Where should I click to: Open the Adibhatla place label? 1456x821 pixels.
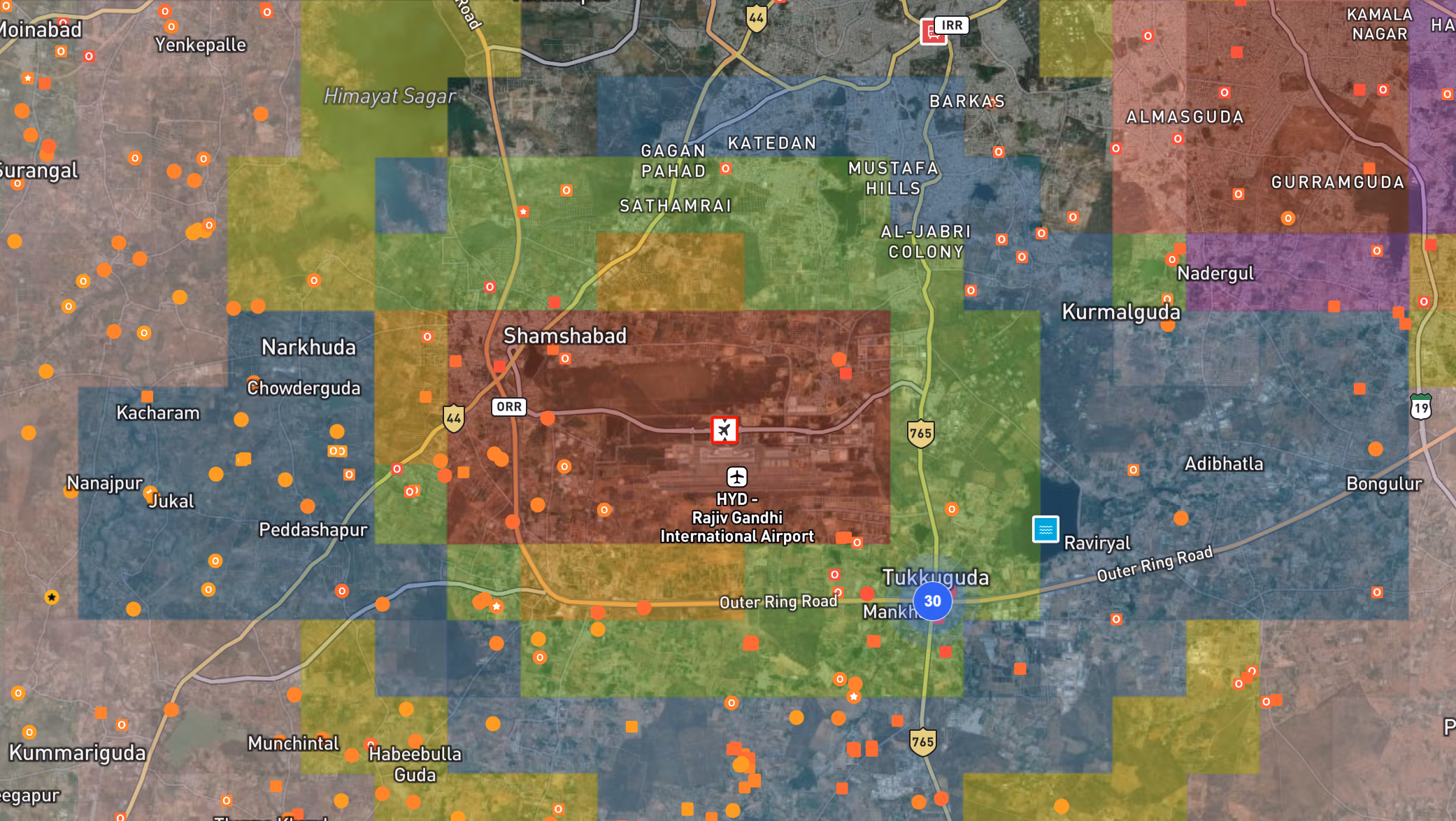click(1223, 464)
